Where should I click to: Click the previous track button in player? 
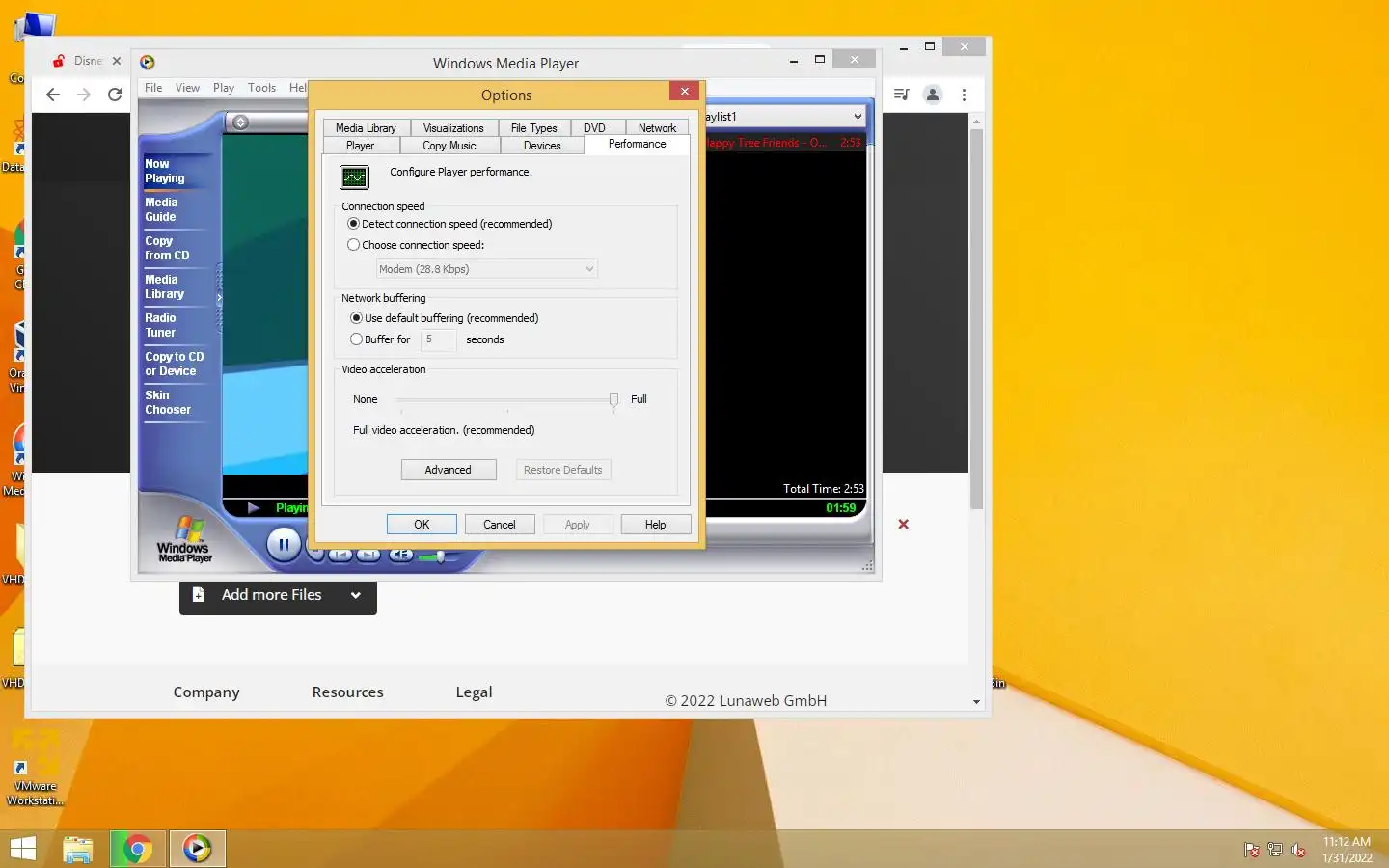tap(340, 555)
